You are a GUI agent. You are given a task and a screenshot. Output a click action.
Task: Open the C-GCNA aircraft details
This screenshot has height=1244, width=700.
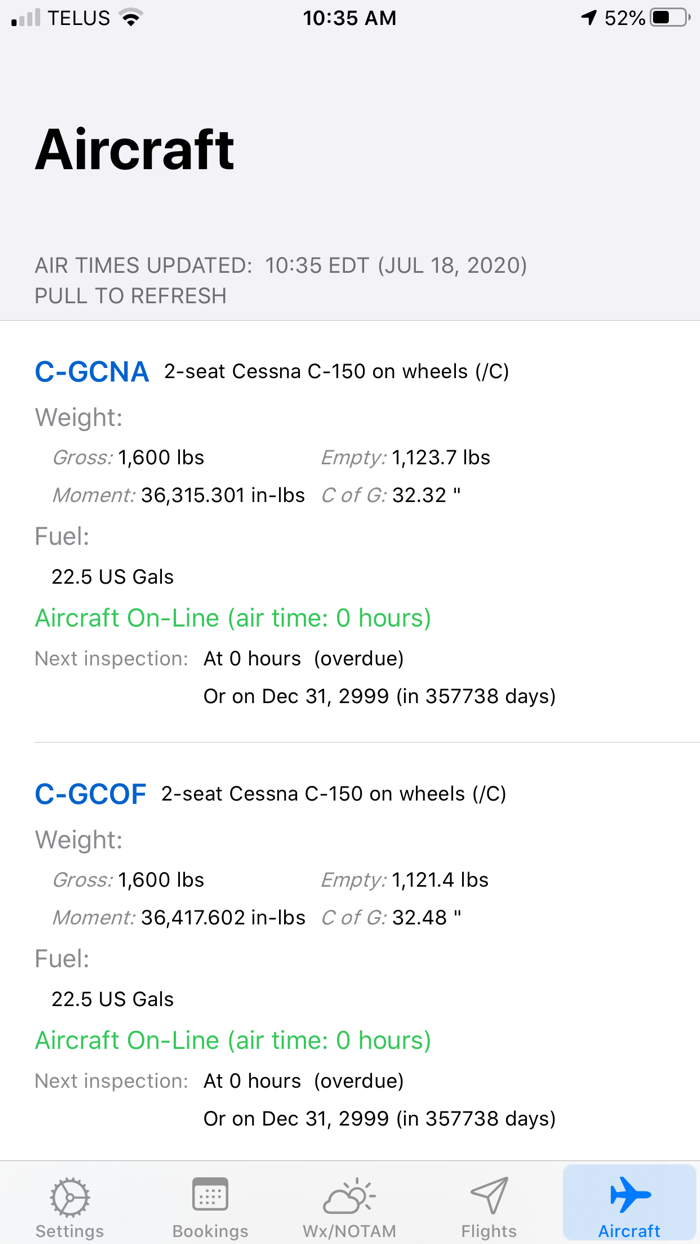[92, 371]
